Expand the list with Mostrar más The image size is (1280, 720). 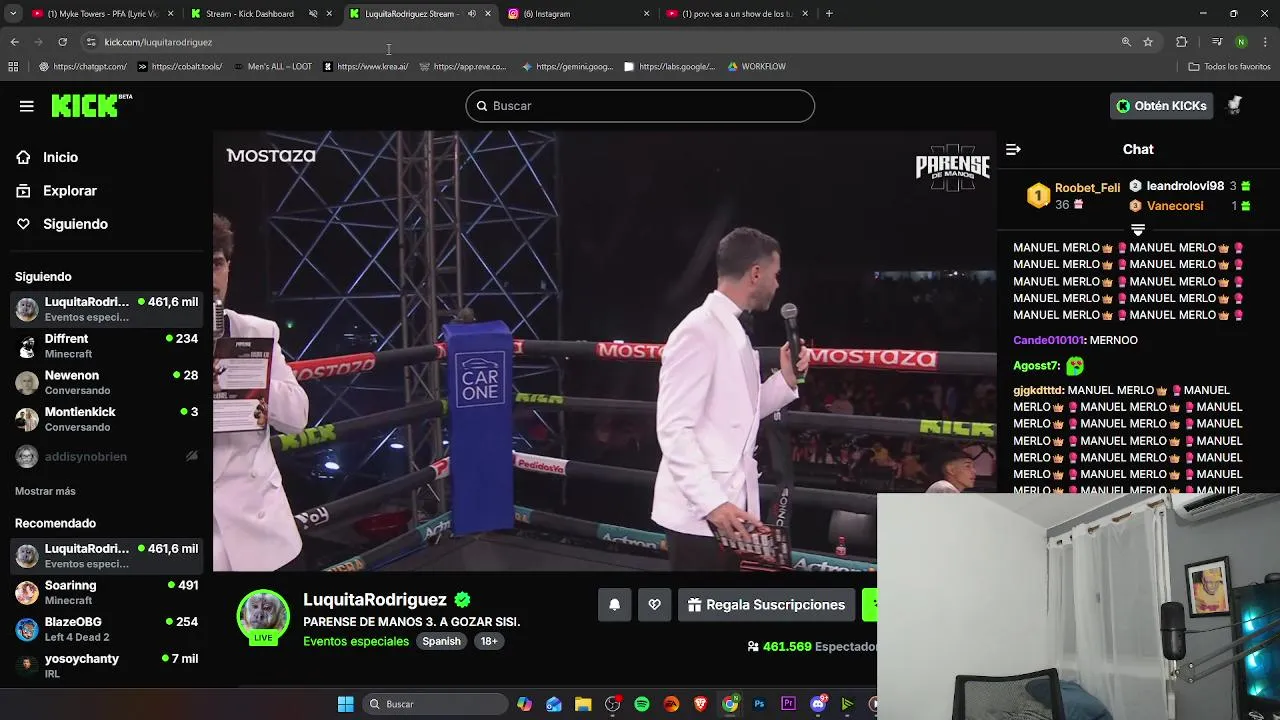45,491
